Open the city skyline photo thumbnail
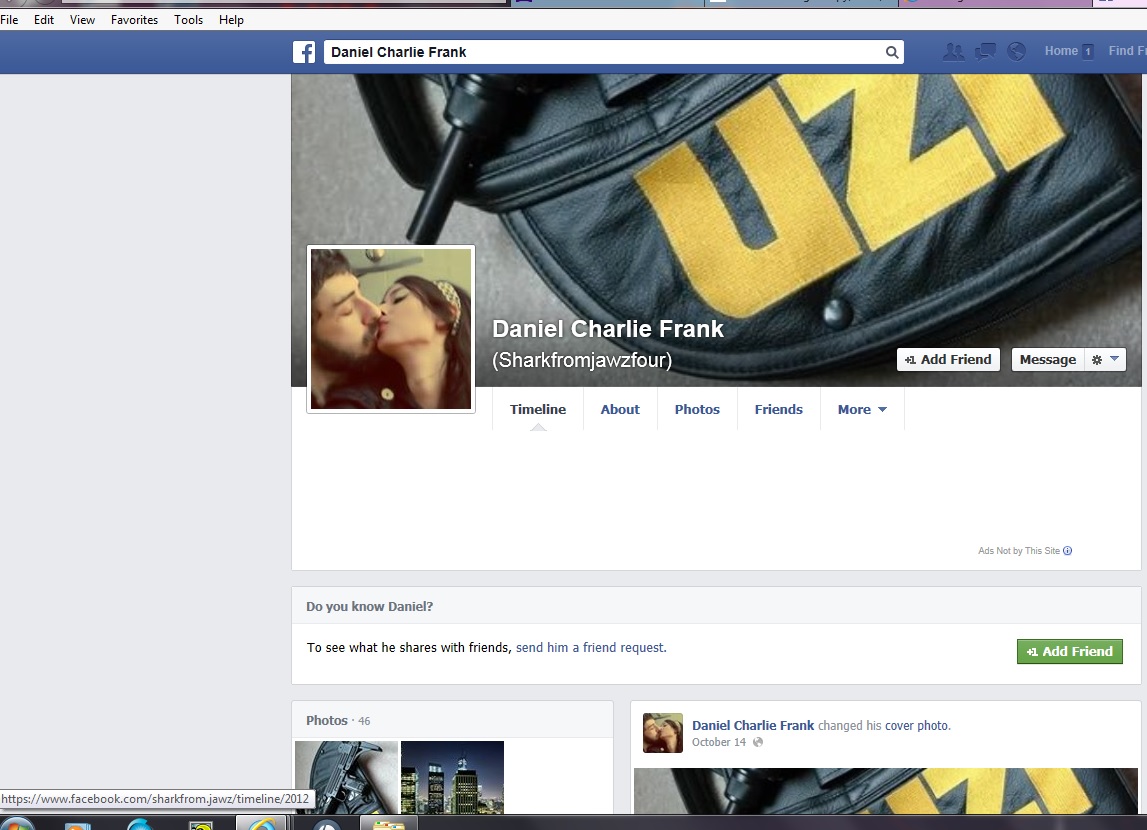 click(452, 777)
